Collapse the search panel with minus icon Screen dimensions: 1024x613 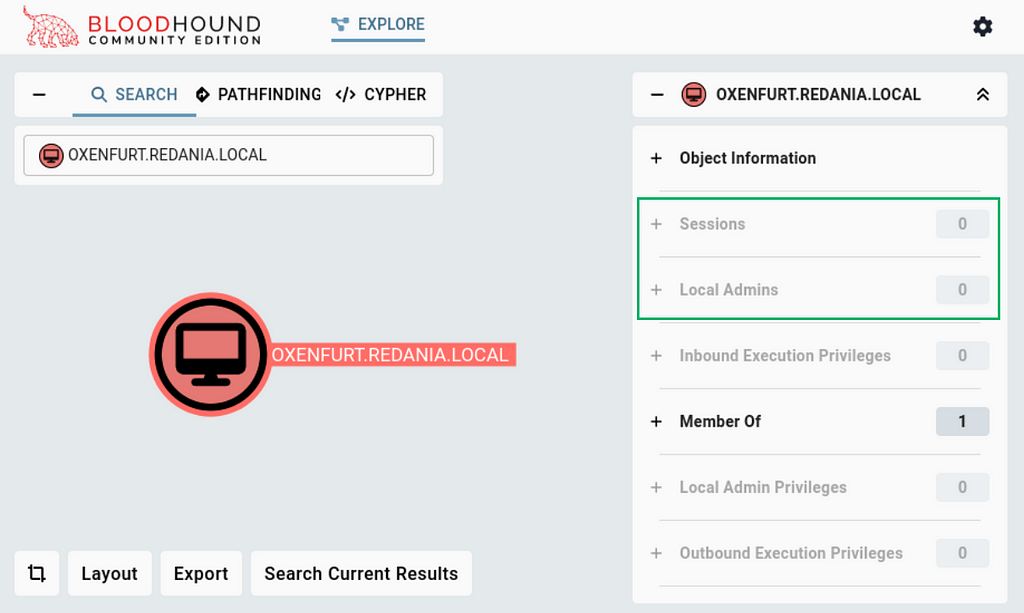pyautogui.click(x=39, y=95)
